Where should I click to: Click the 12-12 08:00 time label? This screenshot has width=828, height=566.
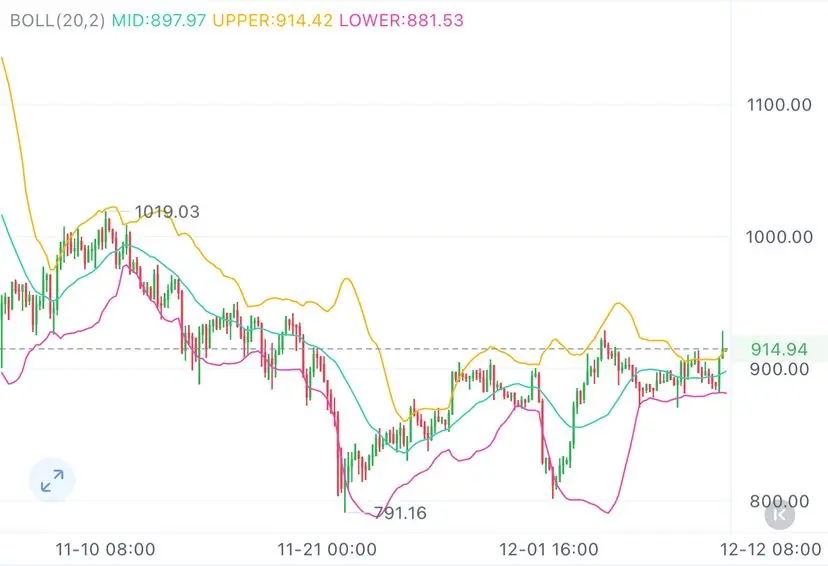pos(771,549)
